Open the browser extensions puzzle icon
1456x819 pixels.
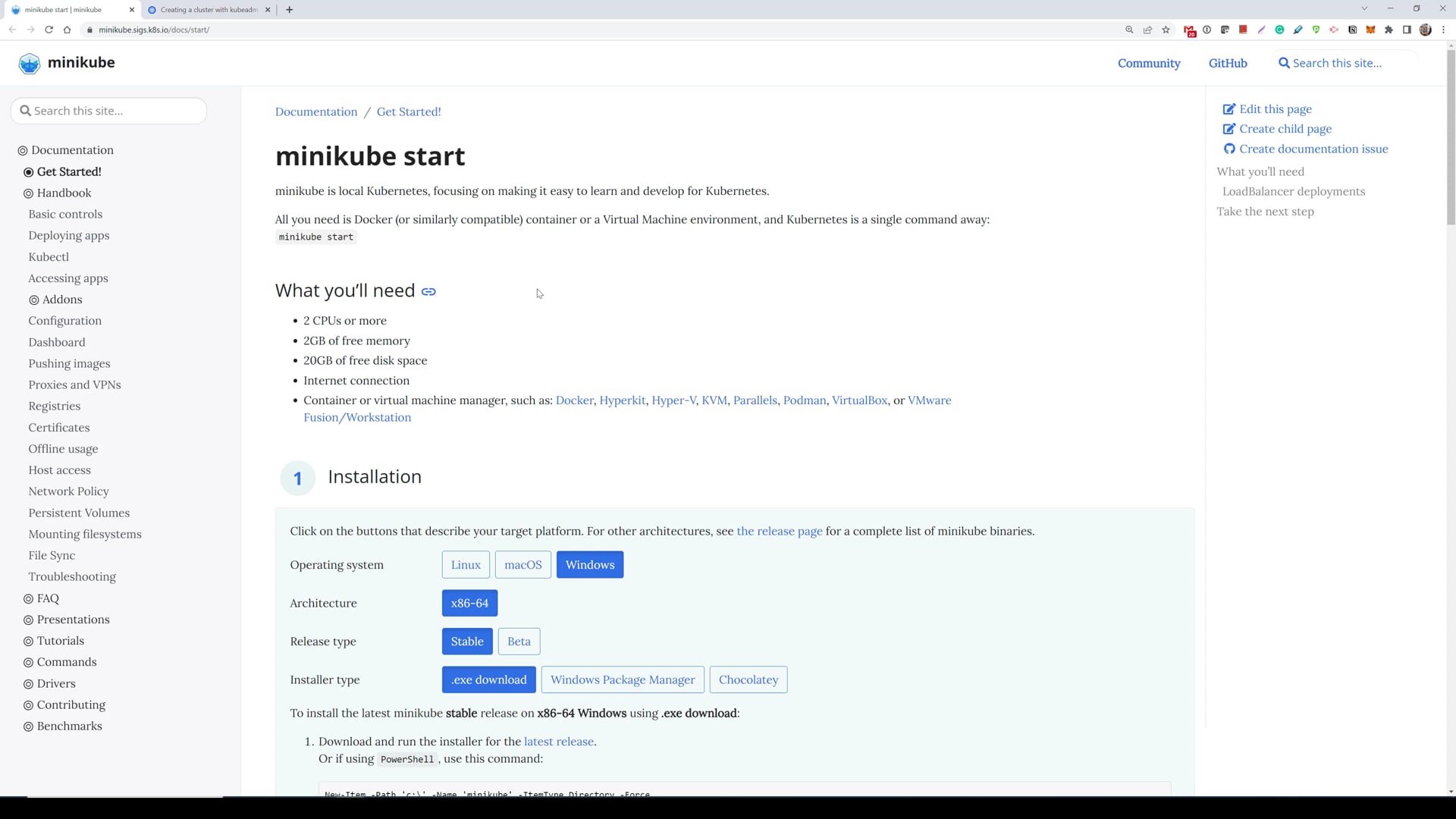point(1389,30)
